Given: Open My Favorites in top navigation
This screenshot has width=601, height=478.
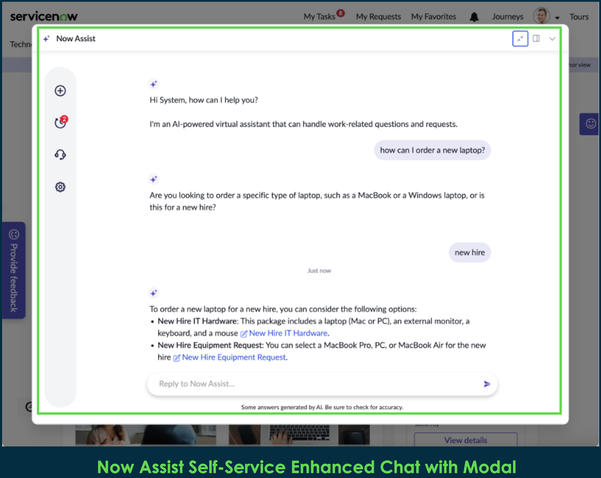Looking at the screenshot, I should click(x=434, y=16).
